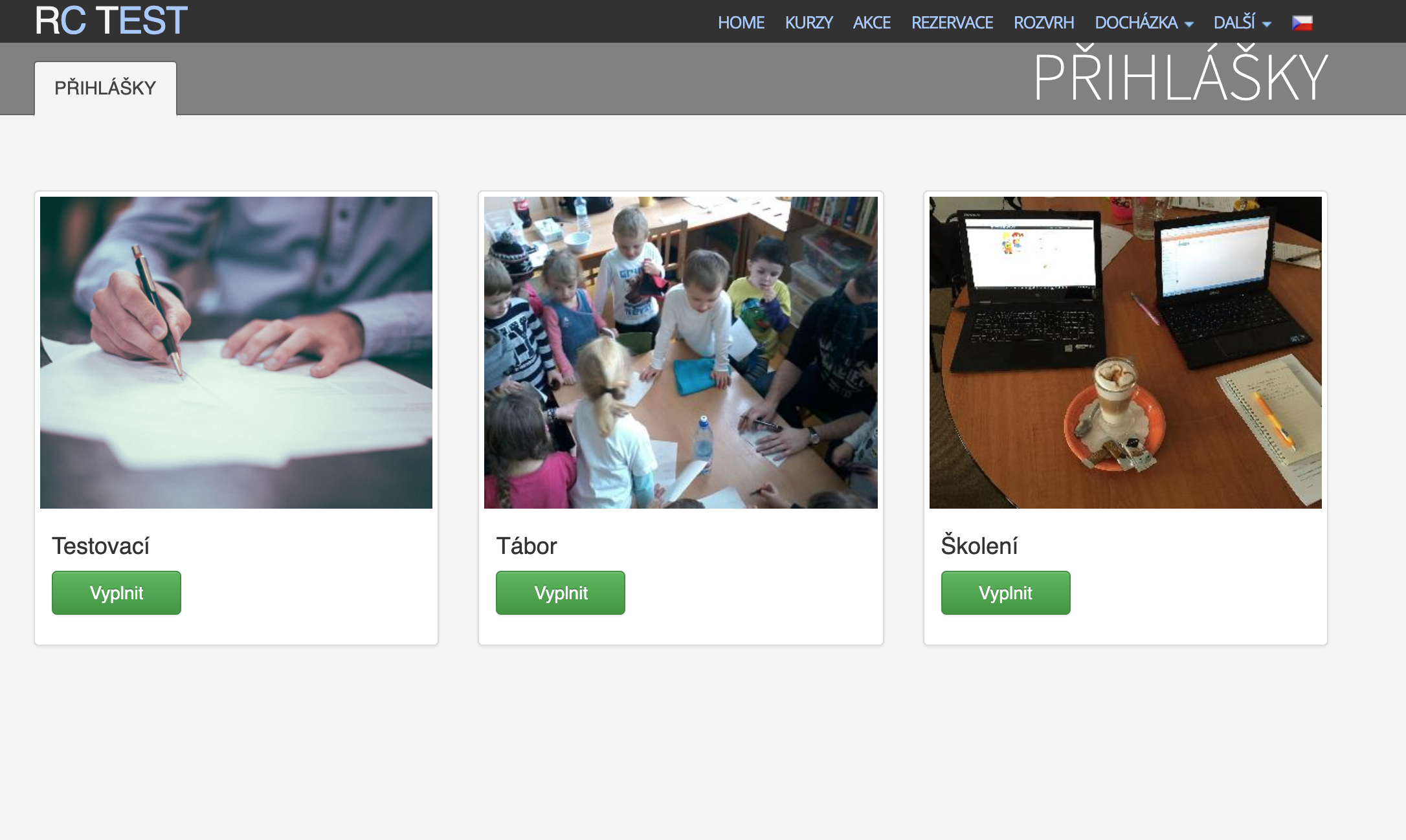Open the Tábor children photo thumbnail
The height and width of the screenshot is (840, 1406).
point(681,353)
